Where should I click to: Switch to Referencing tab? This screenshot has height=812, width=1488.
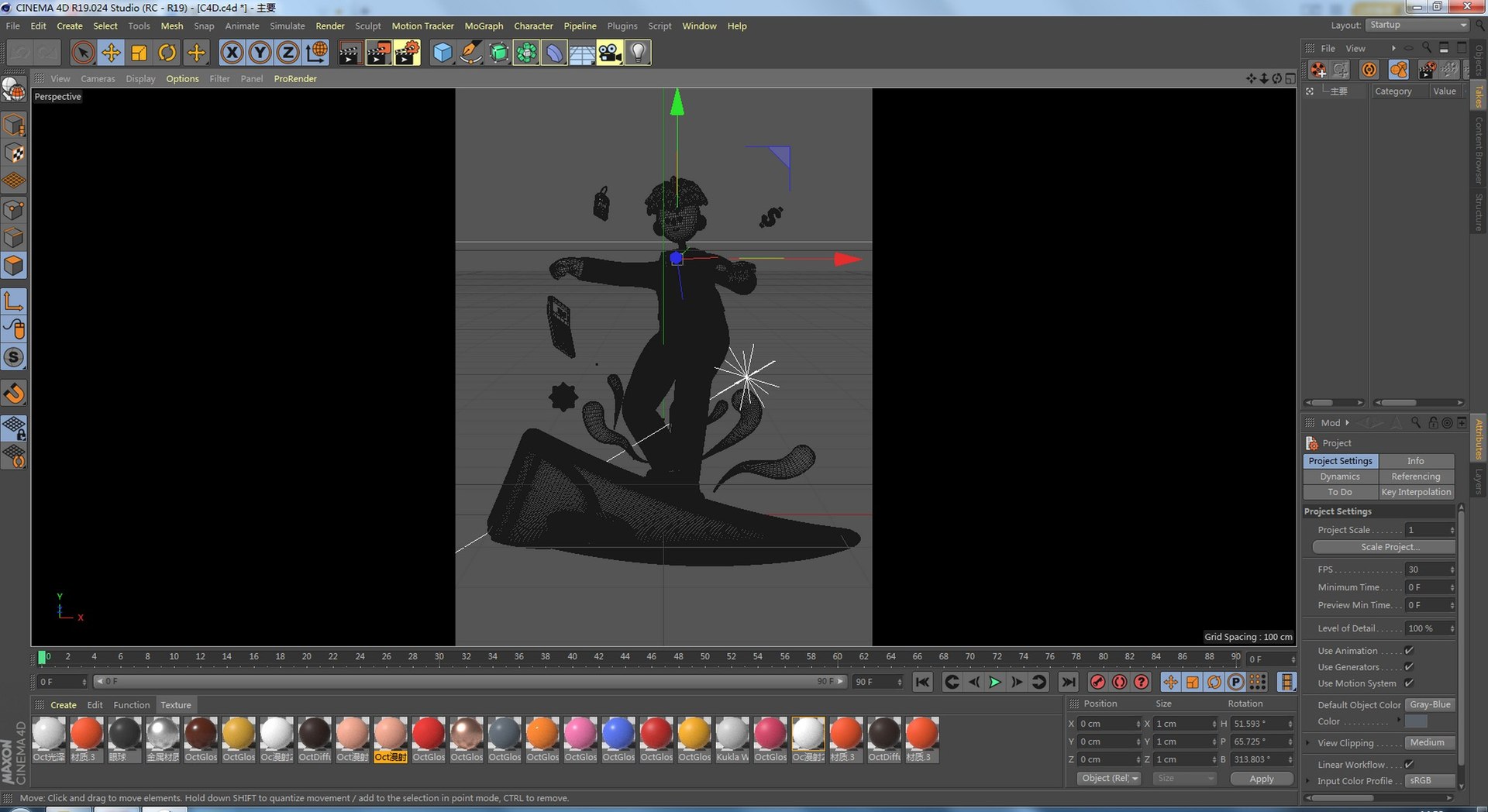(1416, 477)
